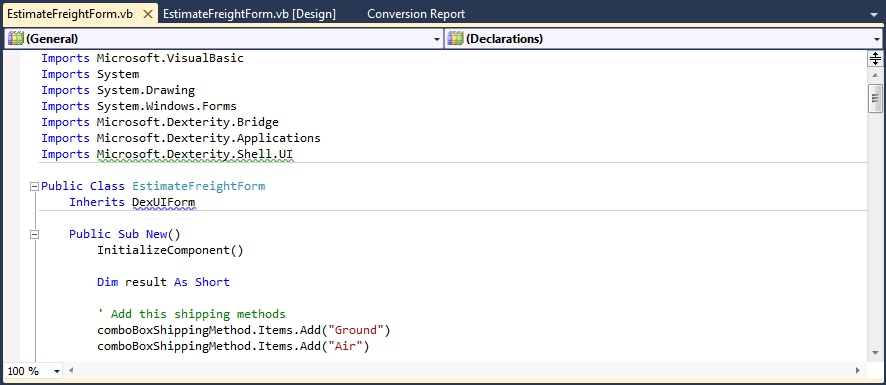The image size is (886, 385).
Task: Click on Microsoft.Dexterity.Bridge text
Action: coord(188,122)
